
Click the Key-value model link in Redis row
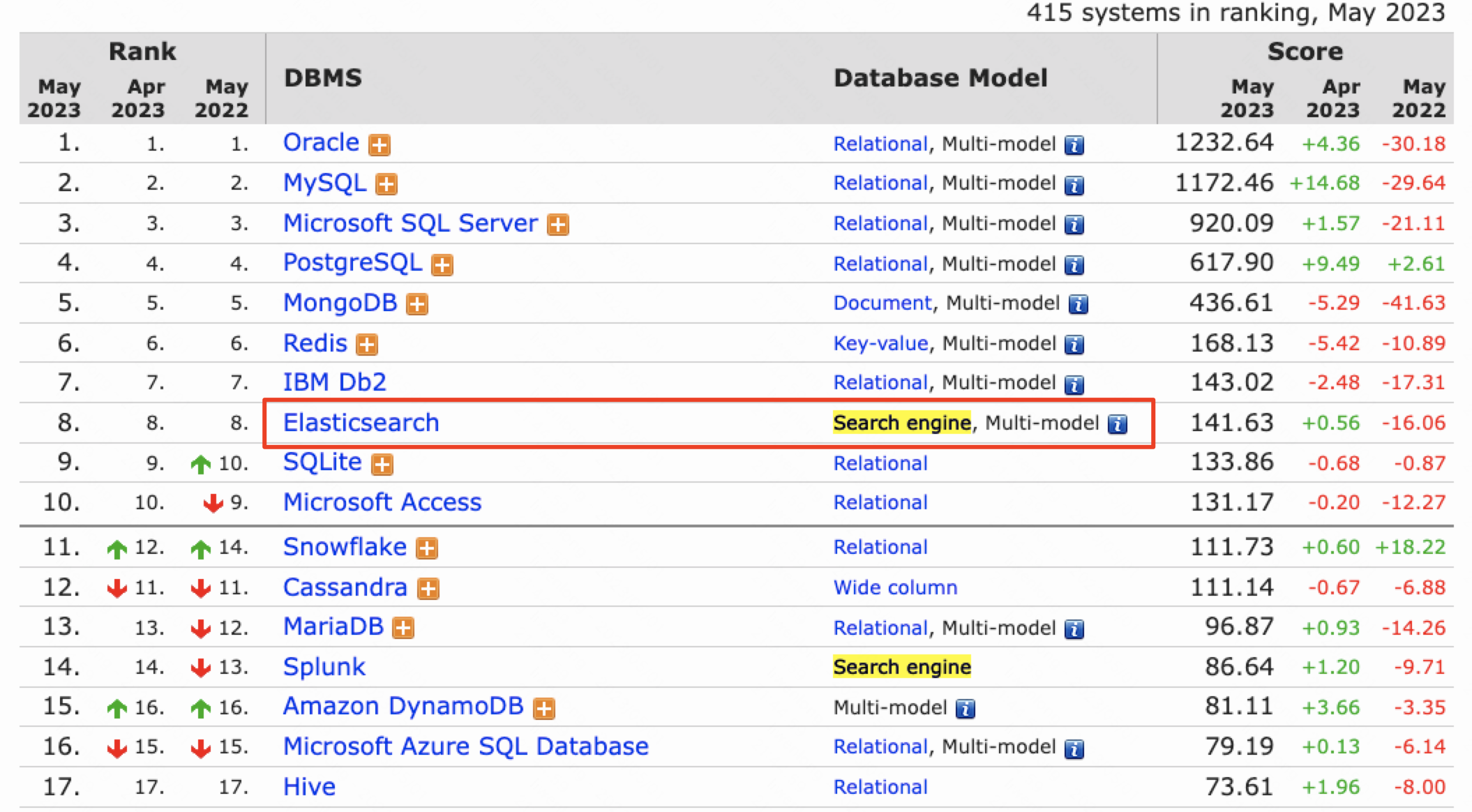[x=880, y=343]
